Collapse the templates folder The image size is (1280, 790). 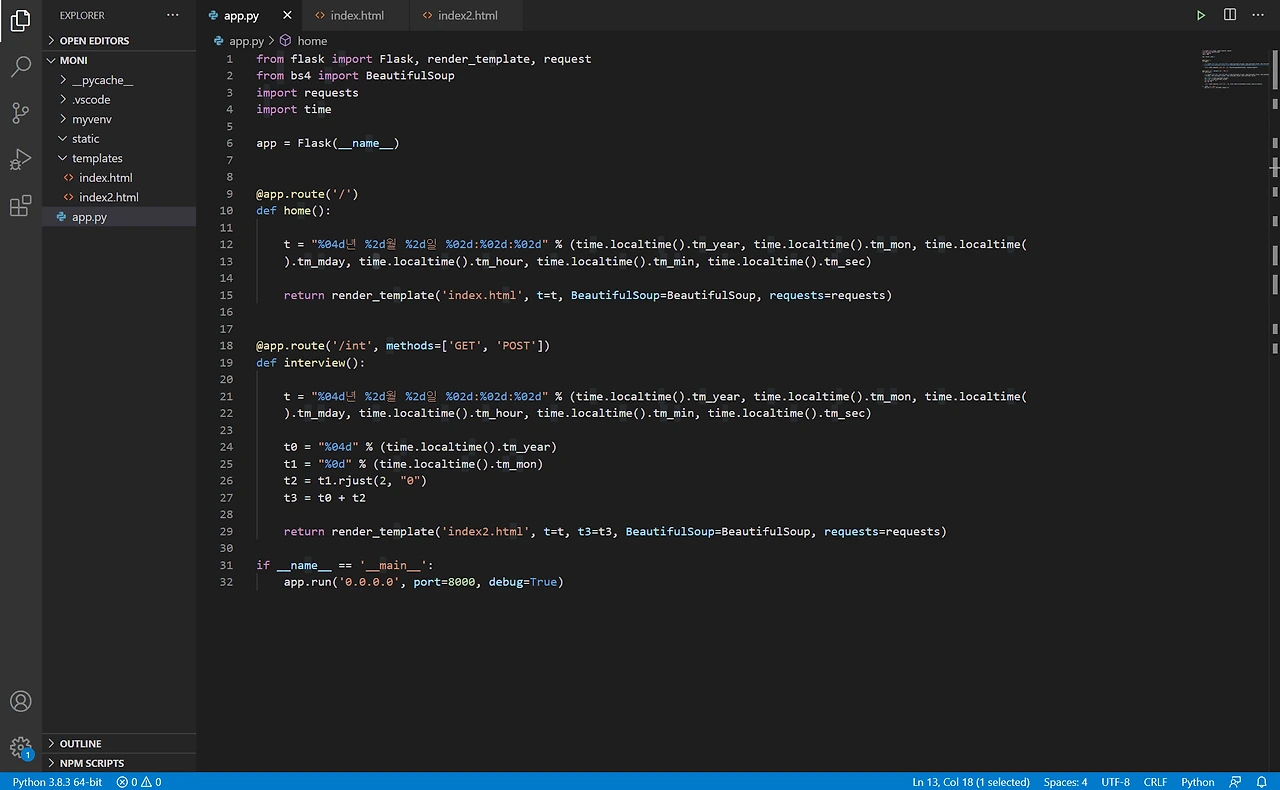point(119,158)
